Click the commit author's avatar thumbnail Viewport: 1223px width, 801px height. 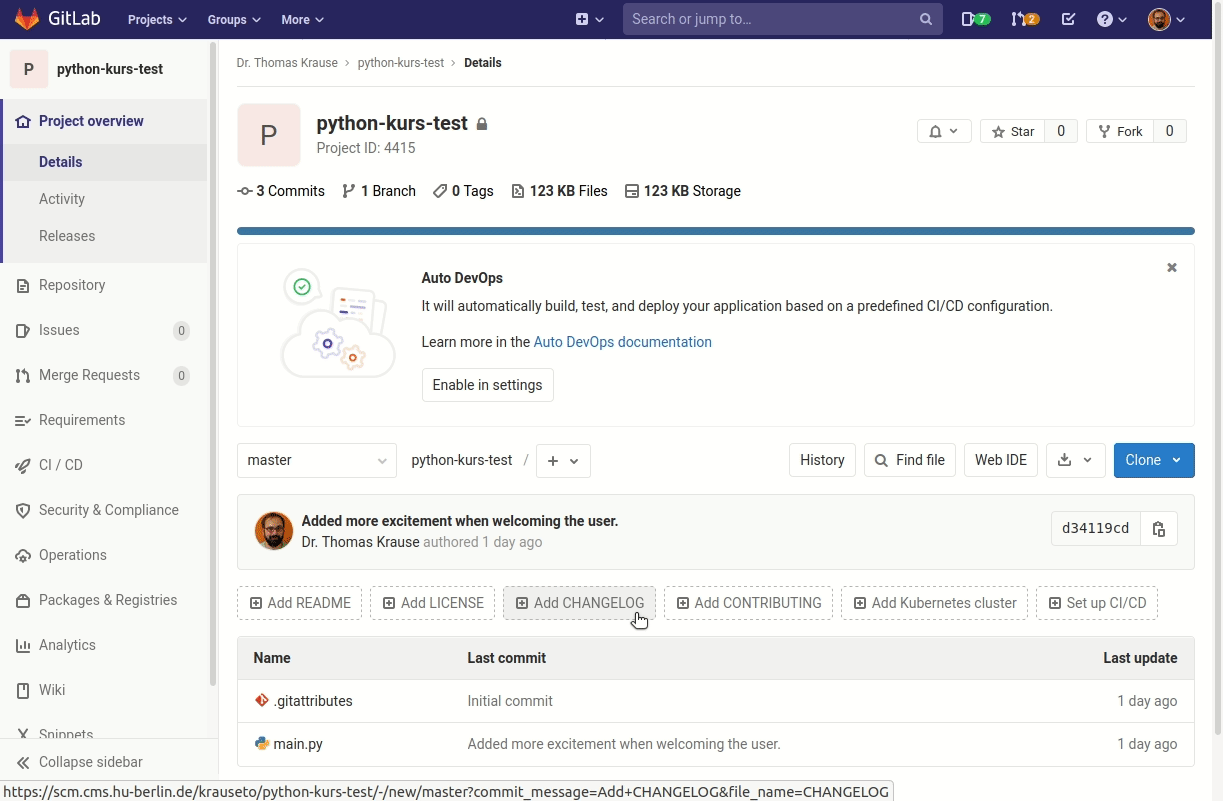coord(274,531)
